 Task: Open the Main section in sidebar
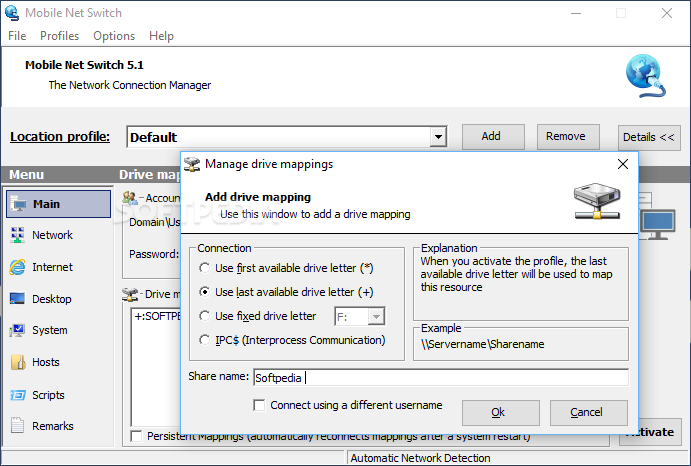coord(46,204)
